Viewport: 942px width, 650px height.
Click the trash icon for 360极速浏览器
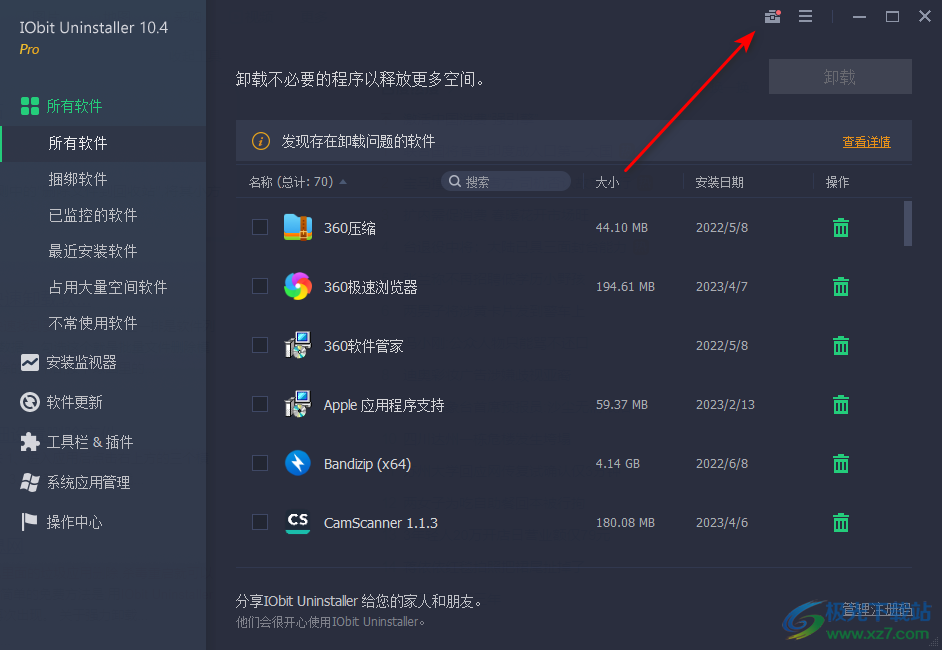(x=840, y=287)
